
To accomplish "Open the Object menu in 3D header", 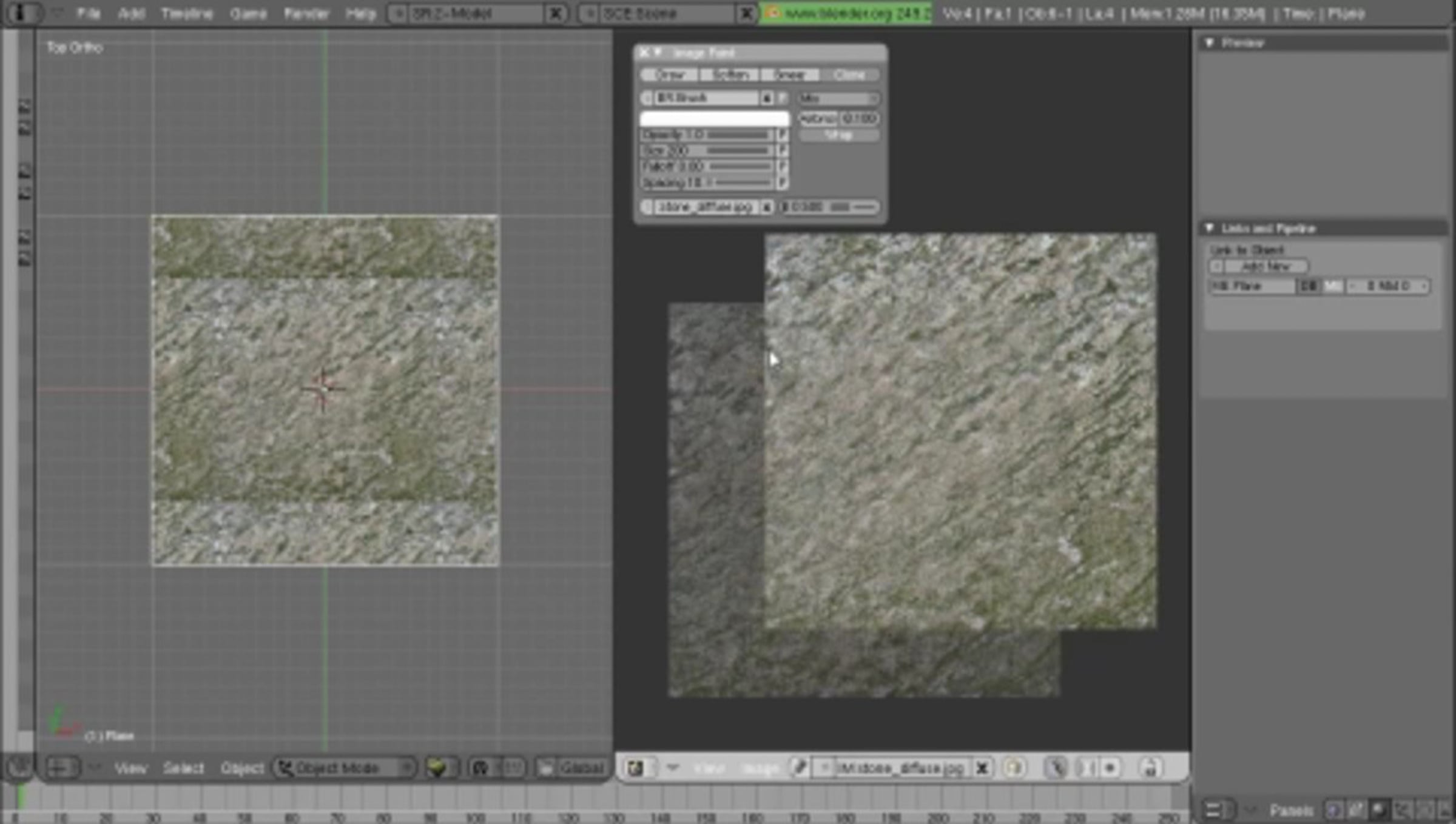I will coord(242,768).
